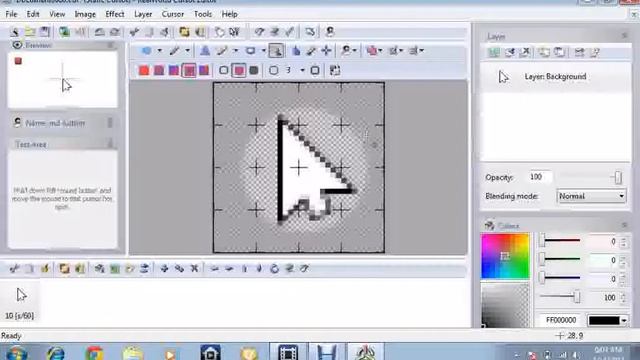Open the Windows Start button
640x360 pixels.
(16, 353)
